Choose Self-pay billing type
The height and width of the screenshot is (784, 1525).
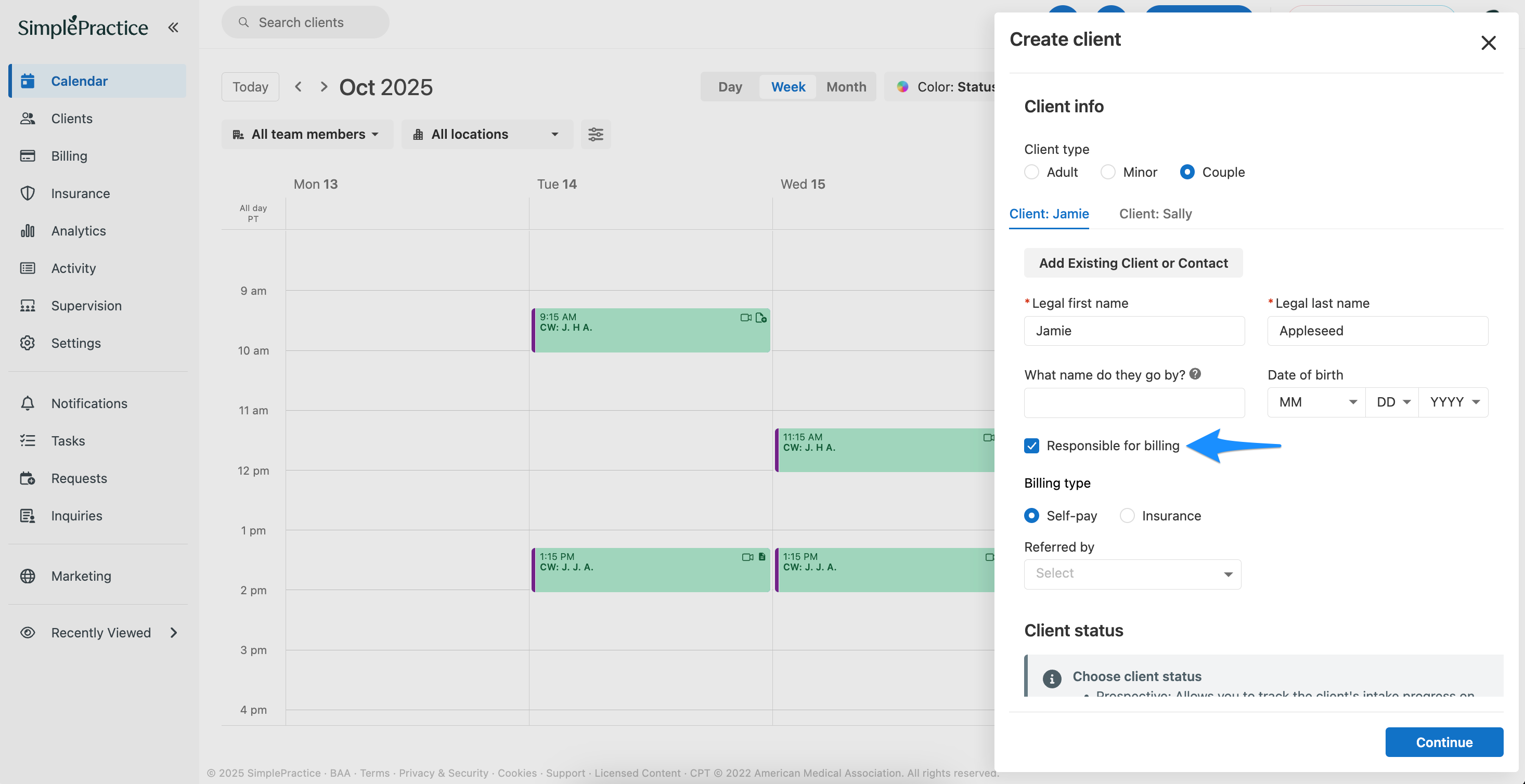(1031, 515)
